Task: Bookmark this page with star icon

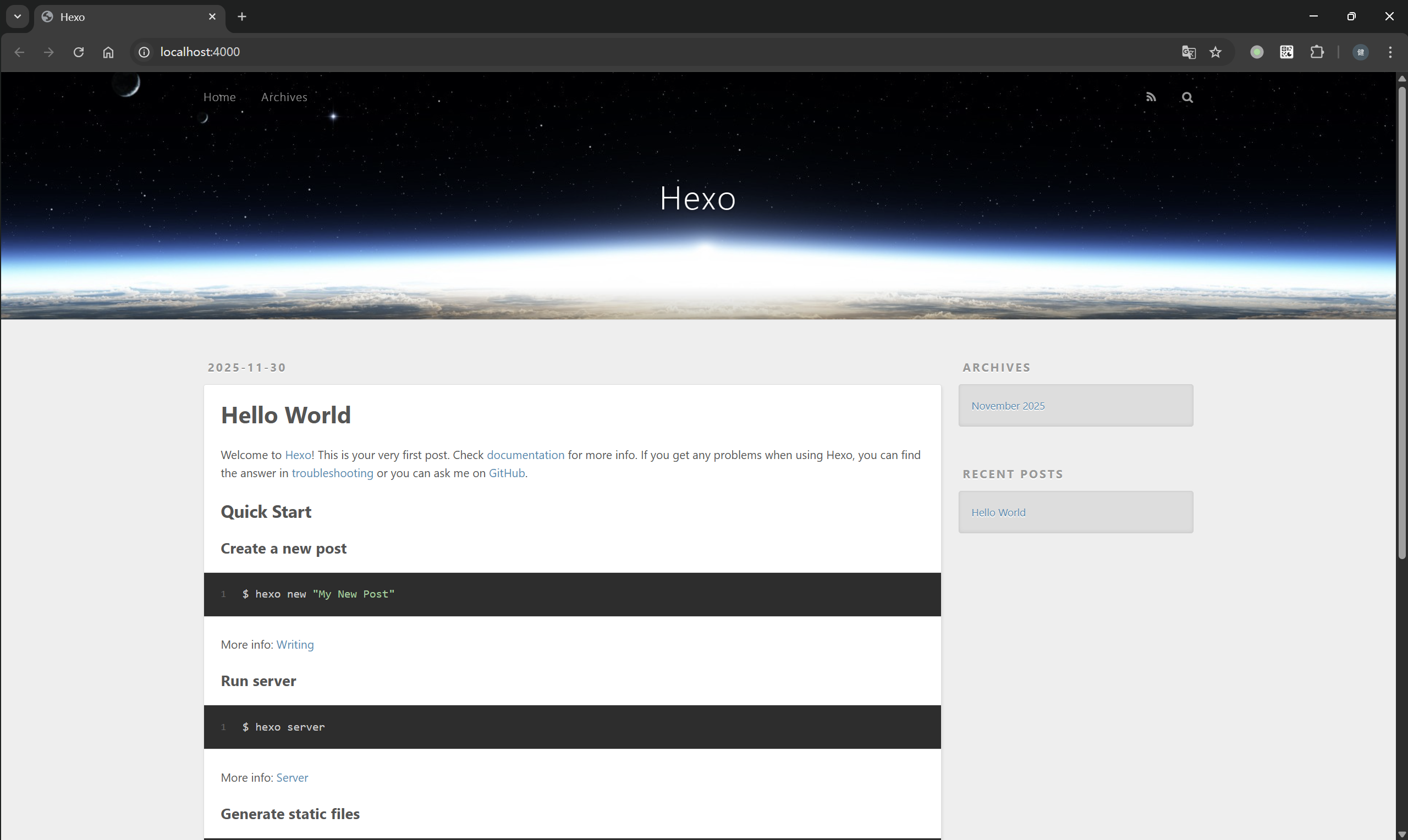Action: [1215, 52]
